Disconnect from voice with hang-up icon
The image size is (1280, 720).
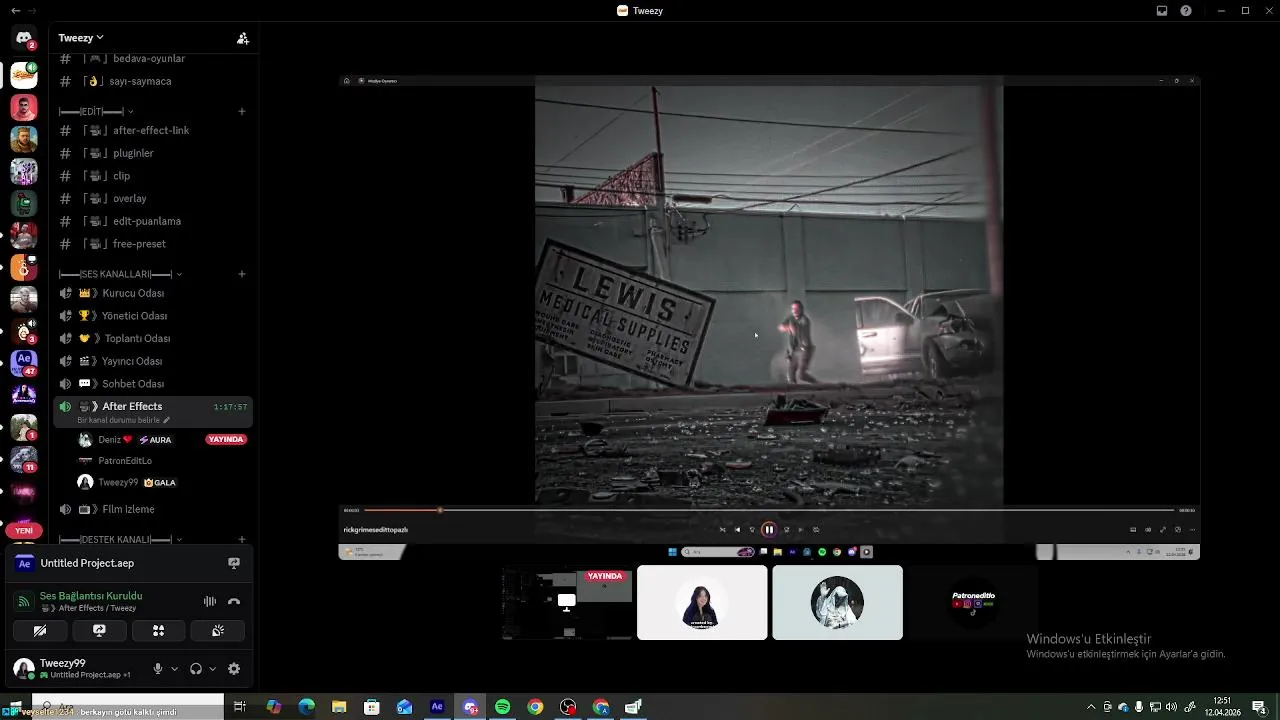234,602
